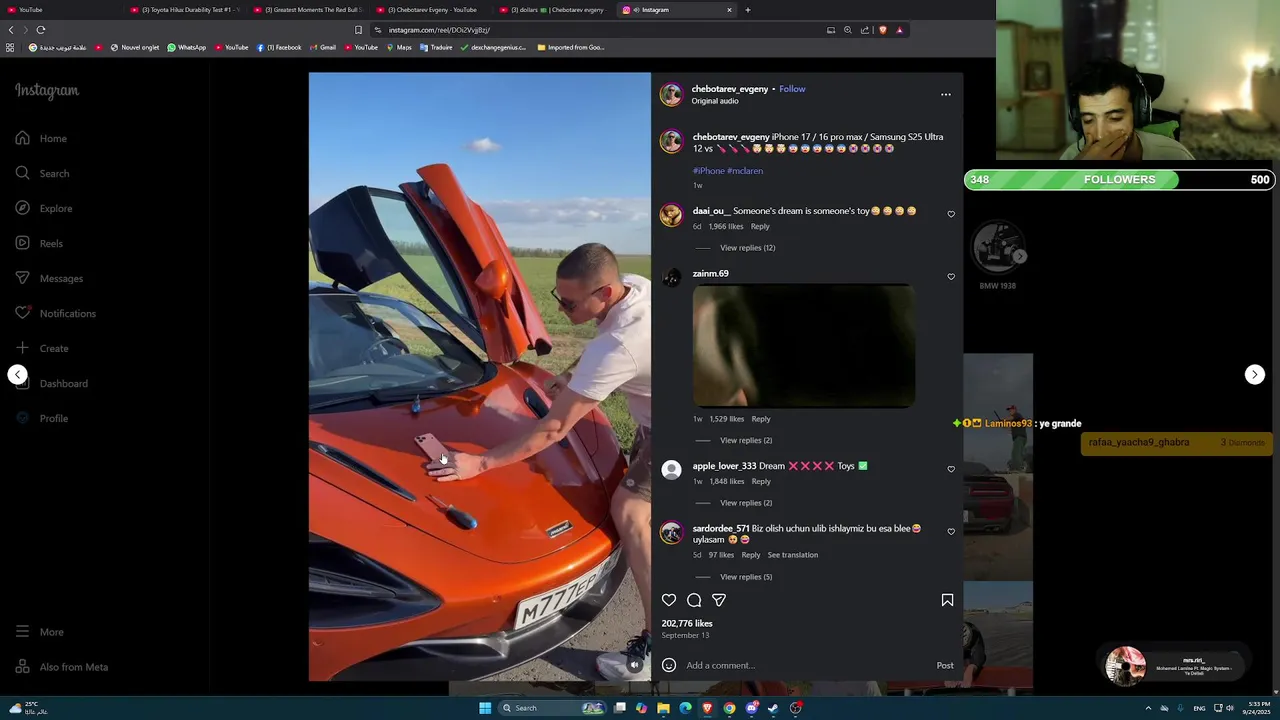Save the reel with bookmark icon
The width and height of the screenshot is (1280, 720).
coord(947,600)
